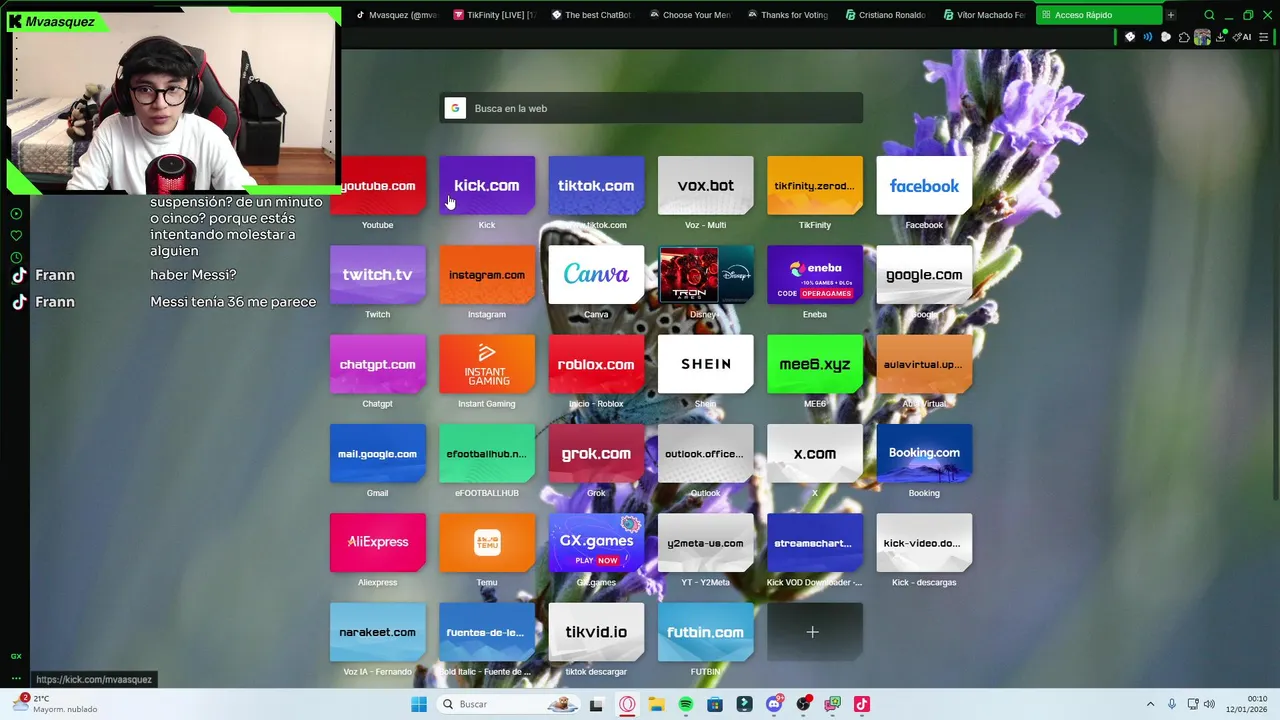Viewport: 1280px width, 720px height.
Task: Open the aulavirtual speed dial tile
Action: click(x=924, y=364)
